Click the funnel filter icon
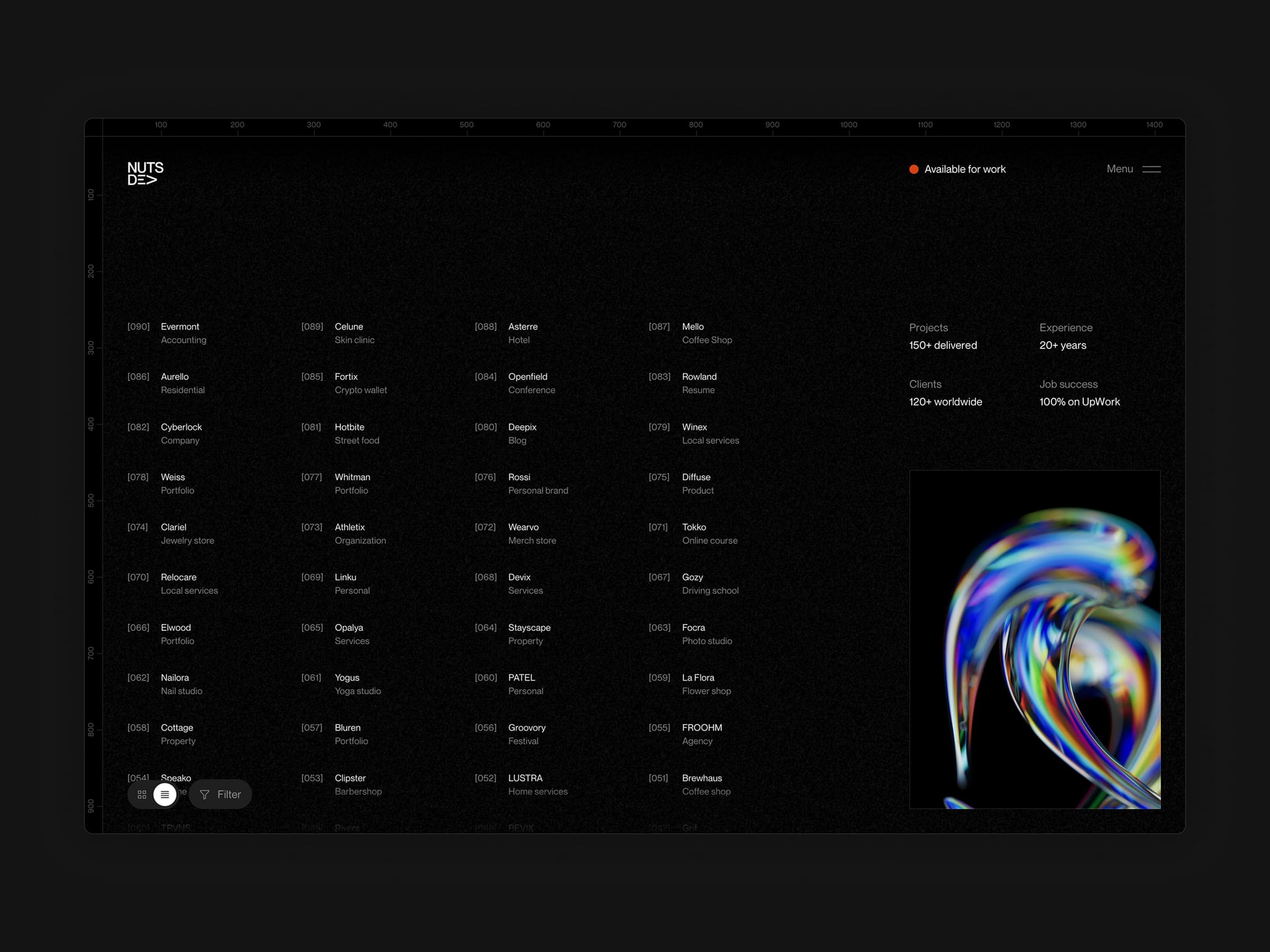 (205, 795)
